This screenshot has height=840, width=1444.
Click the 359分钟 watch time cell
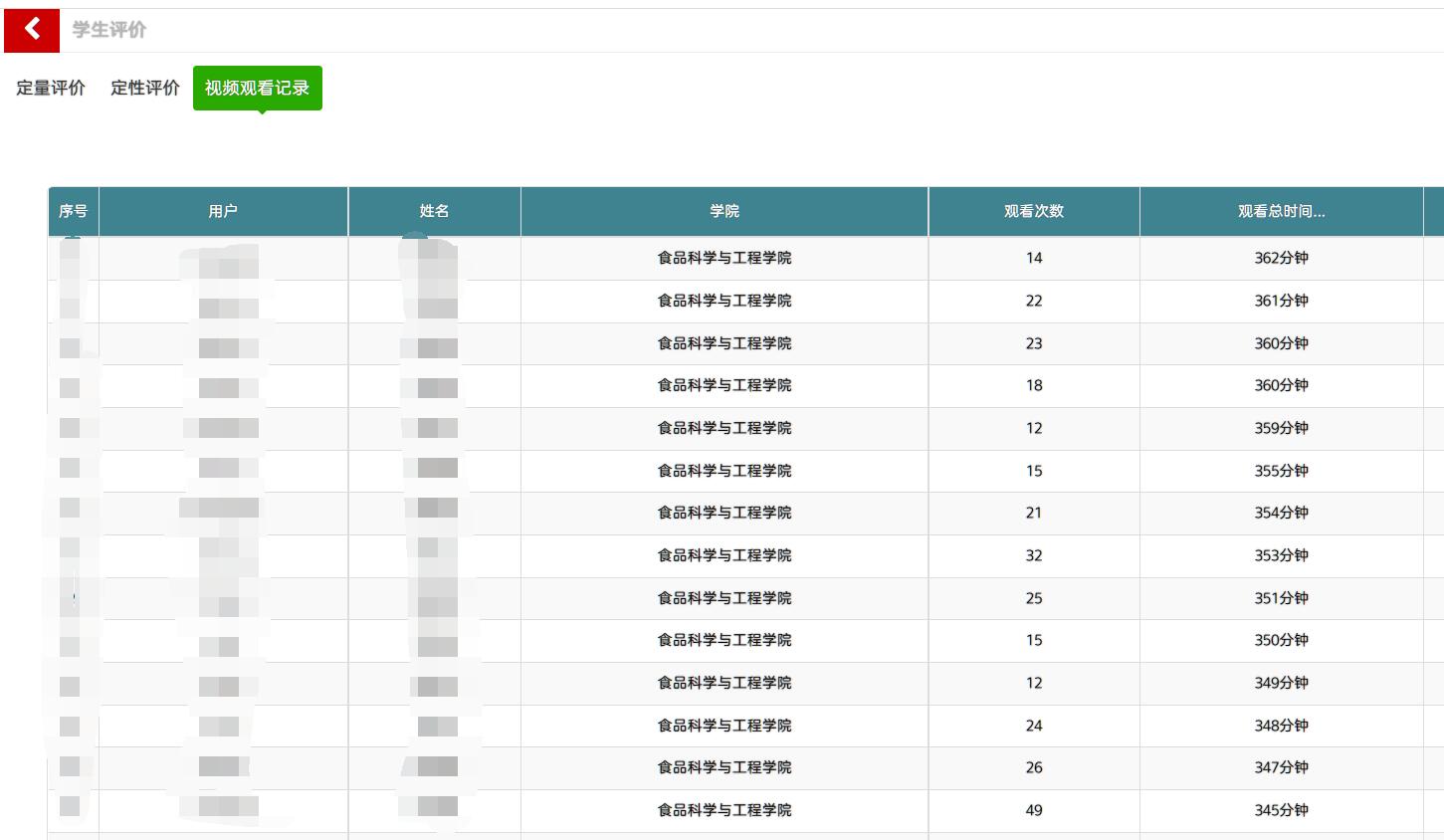(1281, 428)
